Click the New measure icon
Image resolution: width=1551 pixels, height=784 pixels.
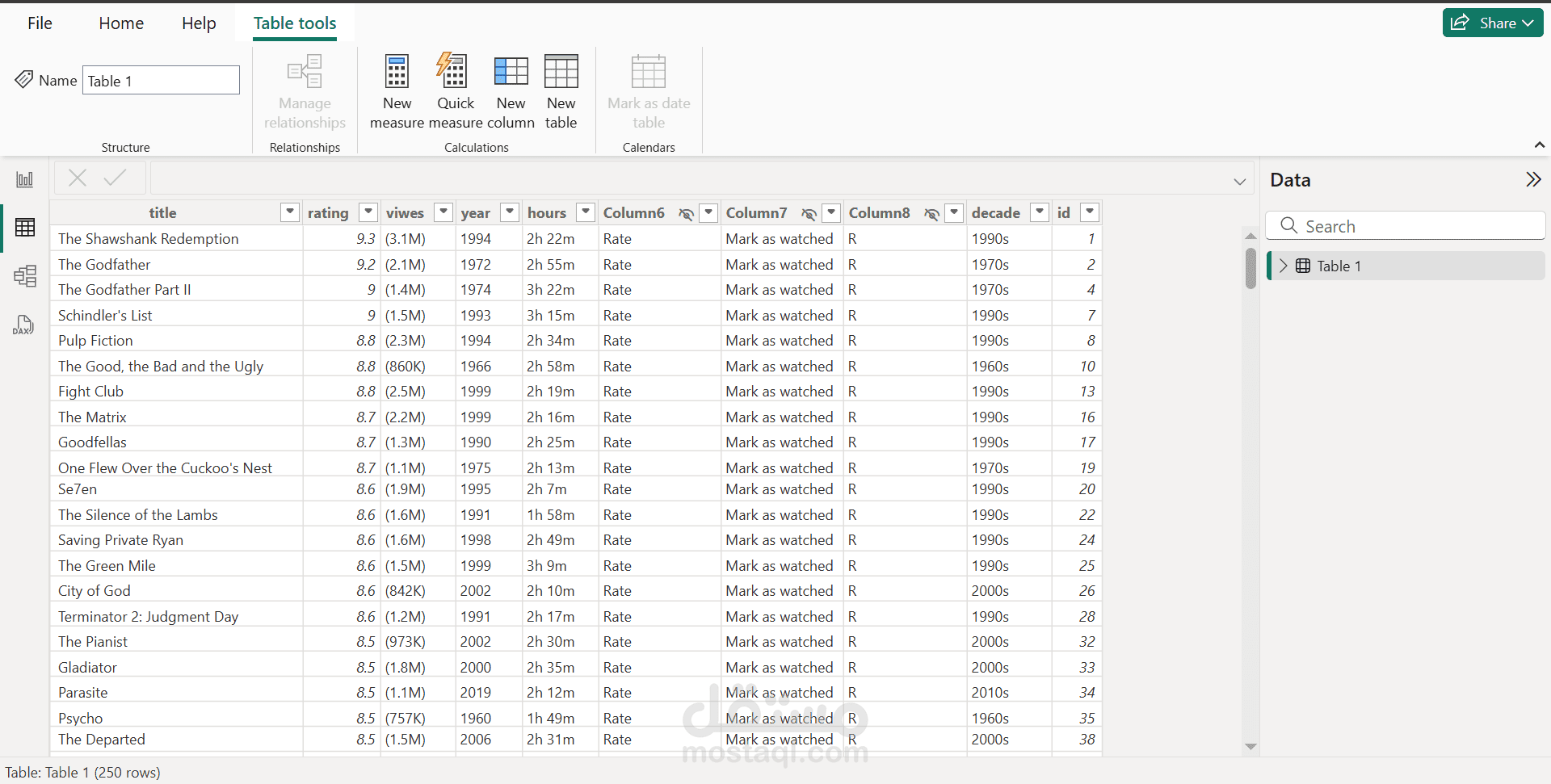[397, 72]
